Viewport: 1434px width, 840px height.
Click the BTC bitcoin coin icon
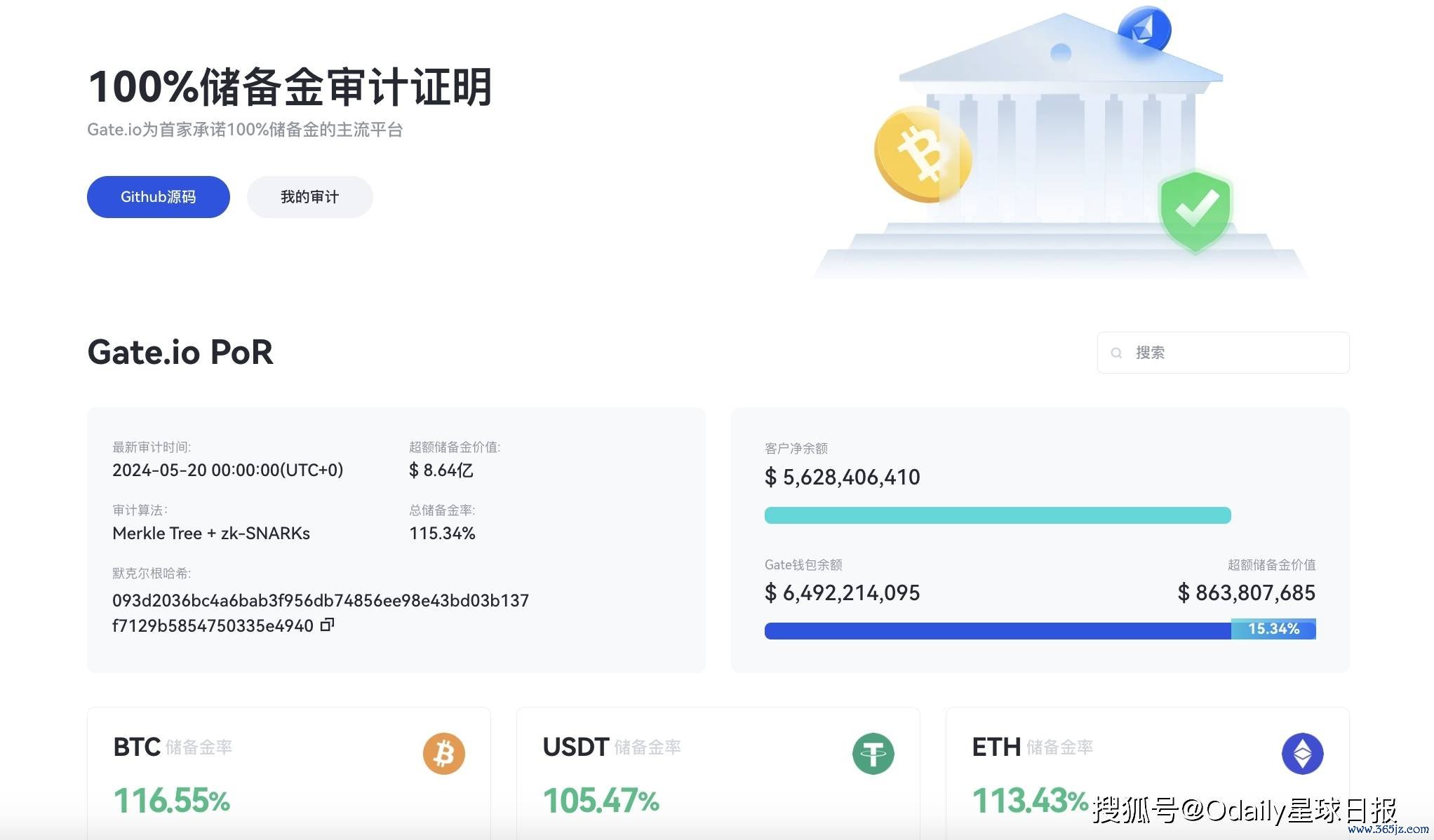click(444, 754)
